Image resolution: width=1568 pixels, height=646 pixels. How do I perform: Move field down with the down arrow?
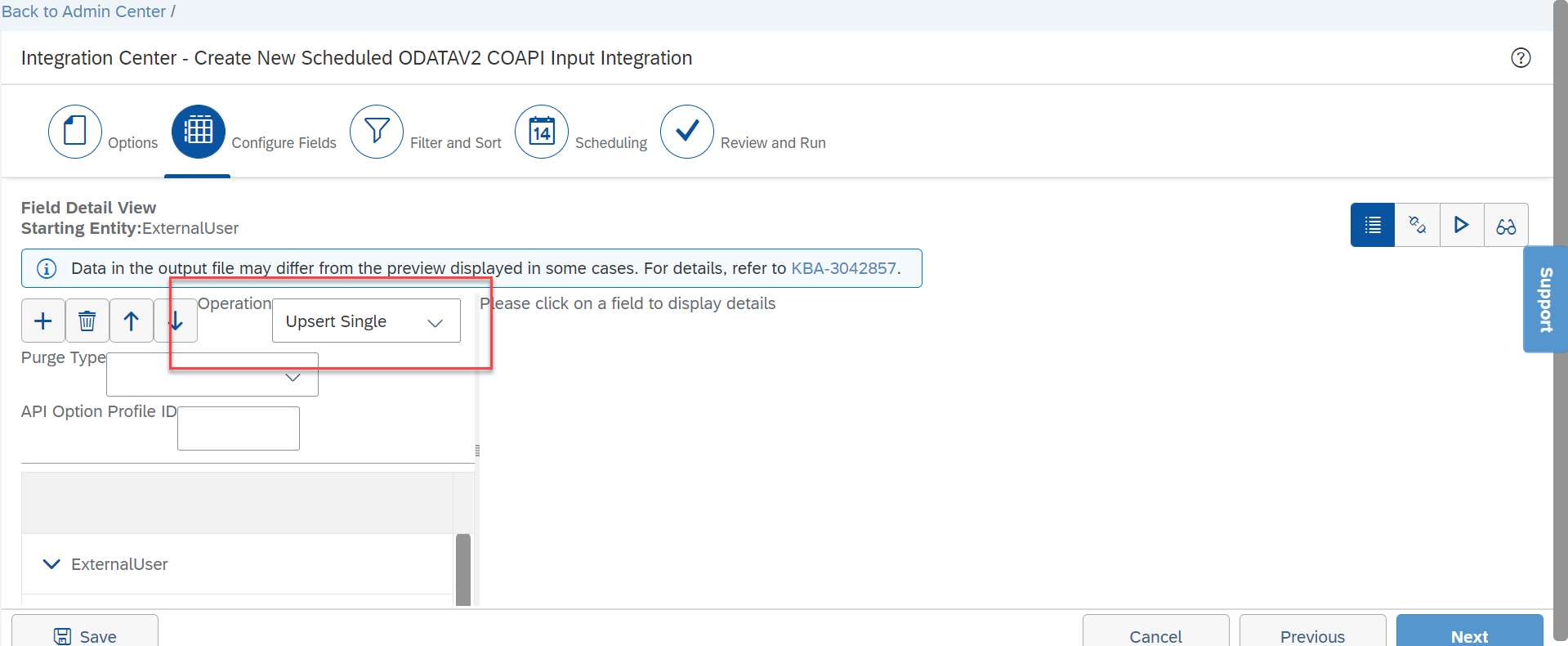(x=176, y=321)
